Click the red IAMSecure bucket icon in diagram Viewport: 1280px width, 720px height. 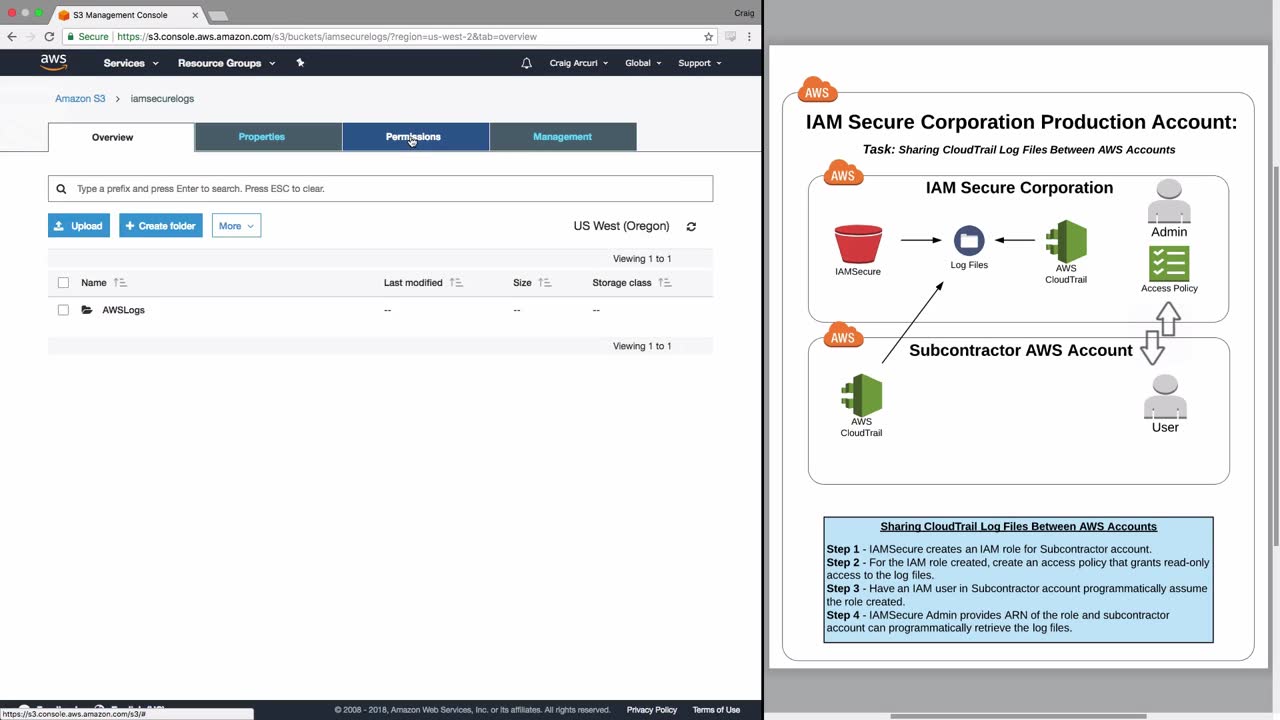coord(858,244)
